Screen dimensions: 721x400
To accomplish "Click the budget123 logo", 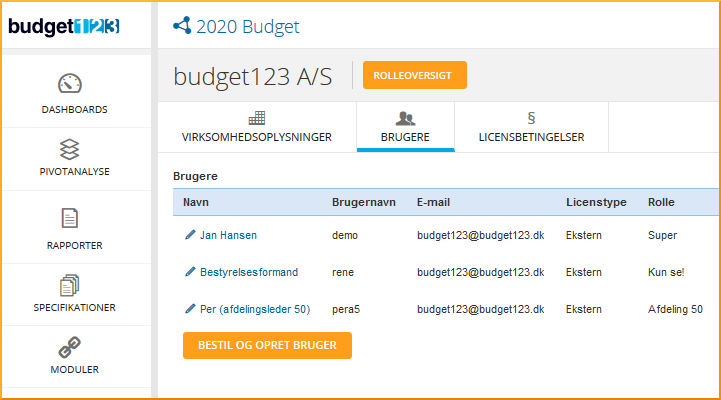I will coord(64,26).
